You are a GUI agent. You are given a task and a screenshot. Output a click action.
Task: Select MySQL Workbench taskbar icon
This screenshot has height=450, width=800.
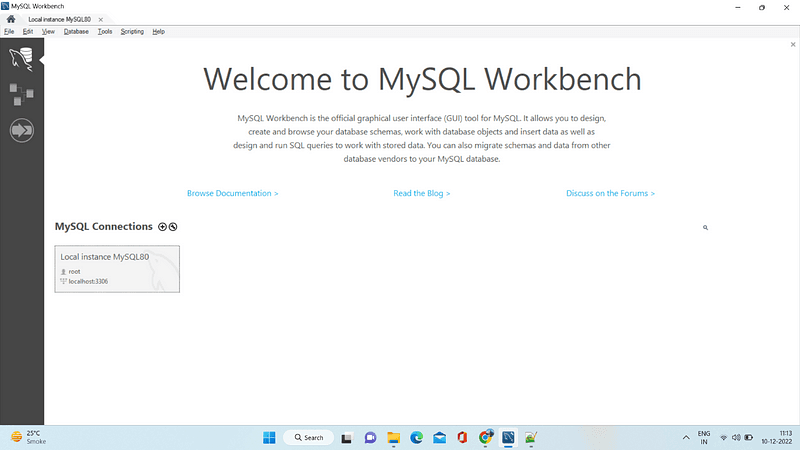508,438
